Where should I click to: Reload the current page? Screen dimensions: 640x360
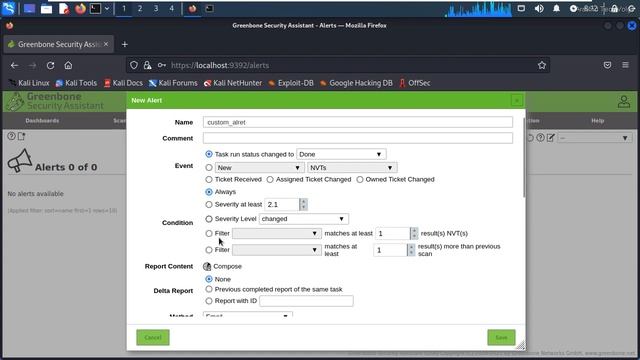click(x=50, y=65)
